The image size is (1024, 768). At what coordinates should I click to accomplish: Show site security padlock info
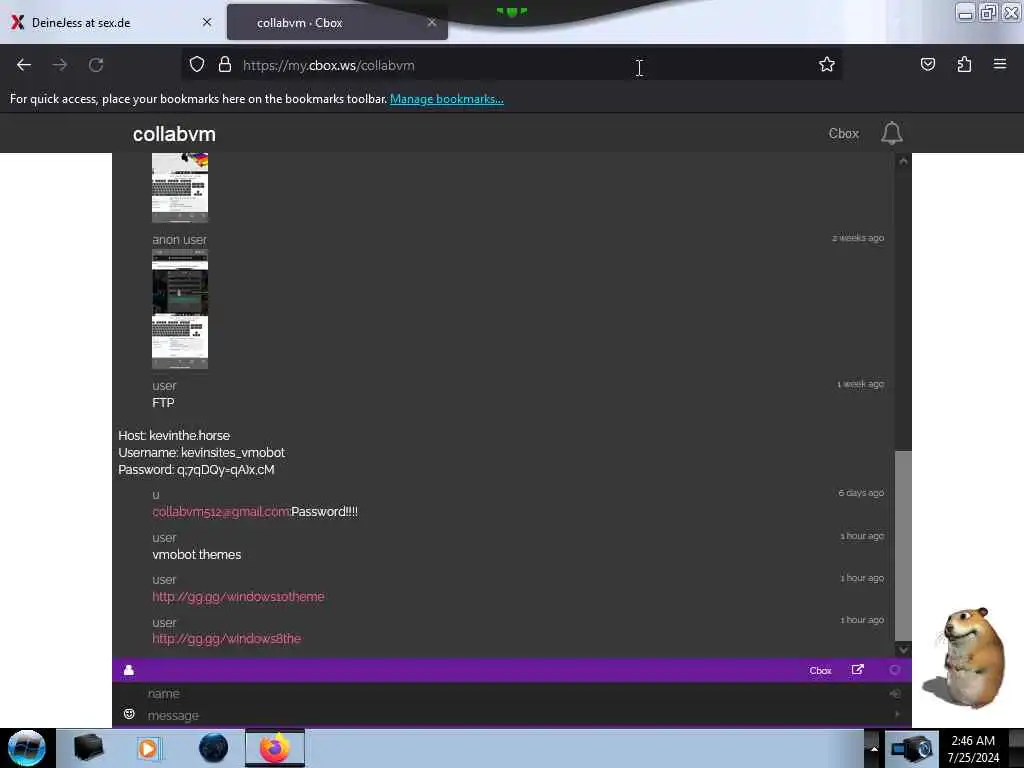225,64
